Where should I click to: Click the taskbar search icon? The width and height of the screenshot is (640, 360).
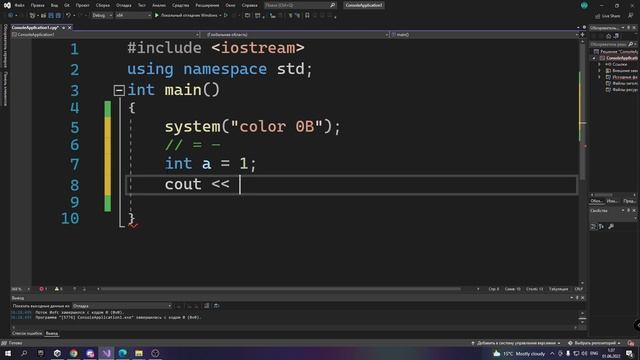click(24, 353)
